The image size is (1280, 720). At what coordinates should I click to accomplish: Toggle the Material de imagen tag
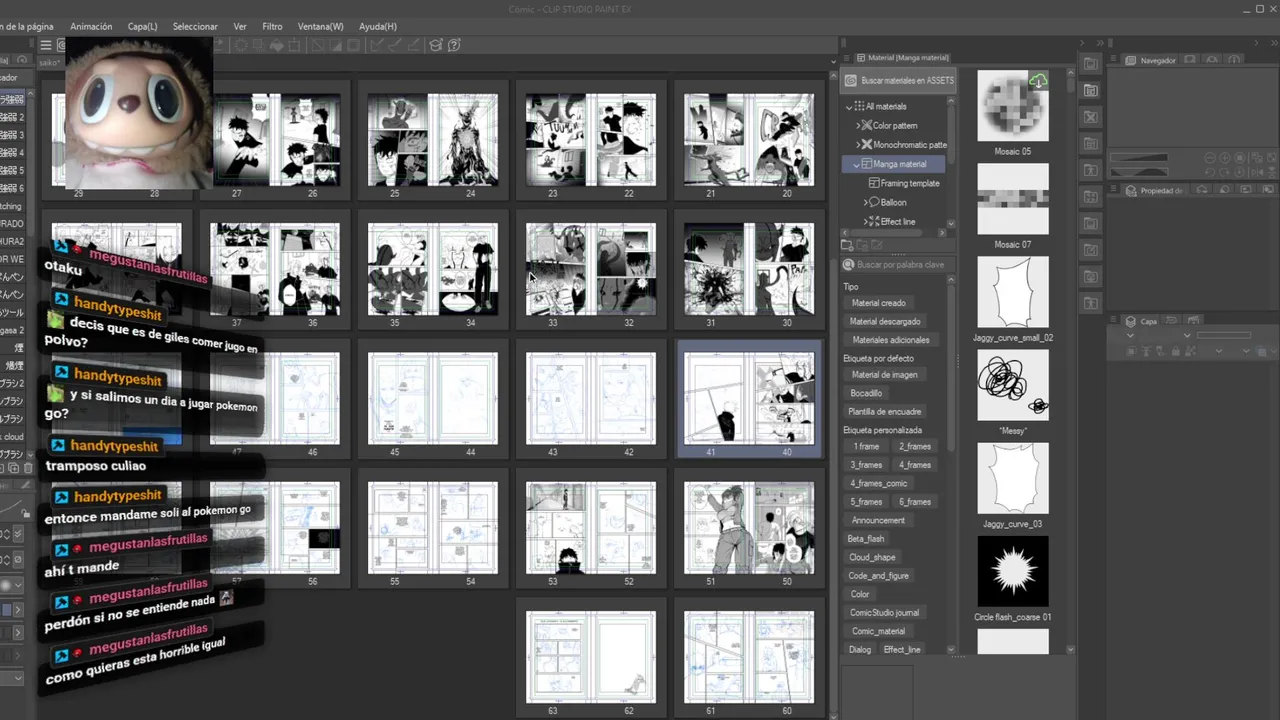(884, 375)
